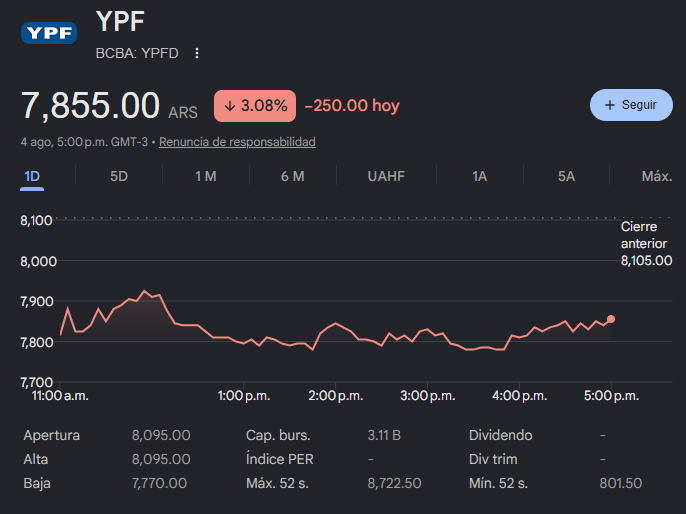
Task: Click the Máx. 52 s. value 8,722.50
Action: (394, 483)
